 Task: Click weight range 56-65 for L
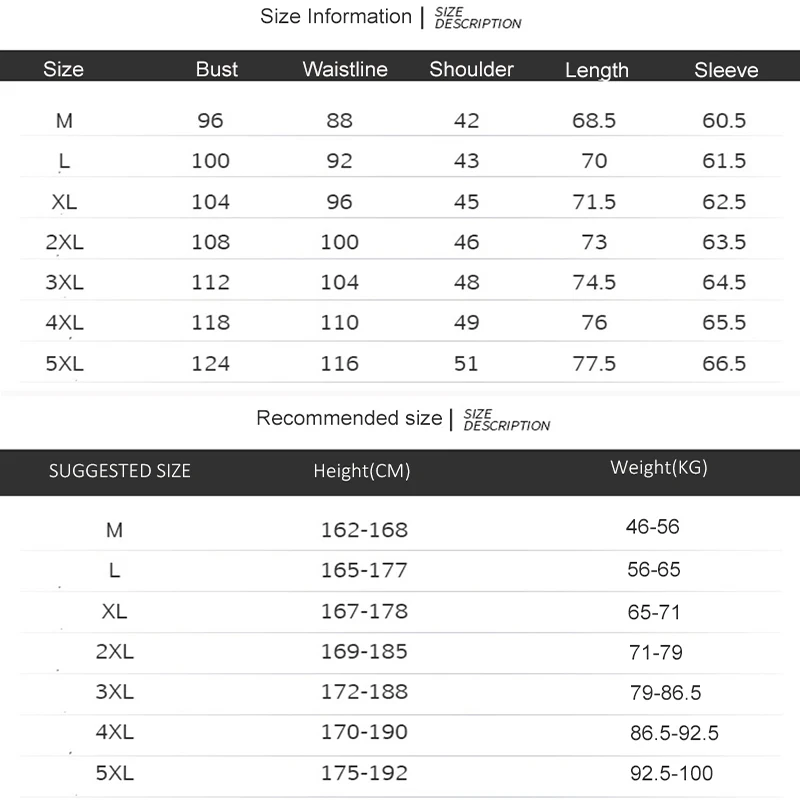(x=654, y=570)
